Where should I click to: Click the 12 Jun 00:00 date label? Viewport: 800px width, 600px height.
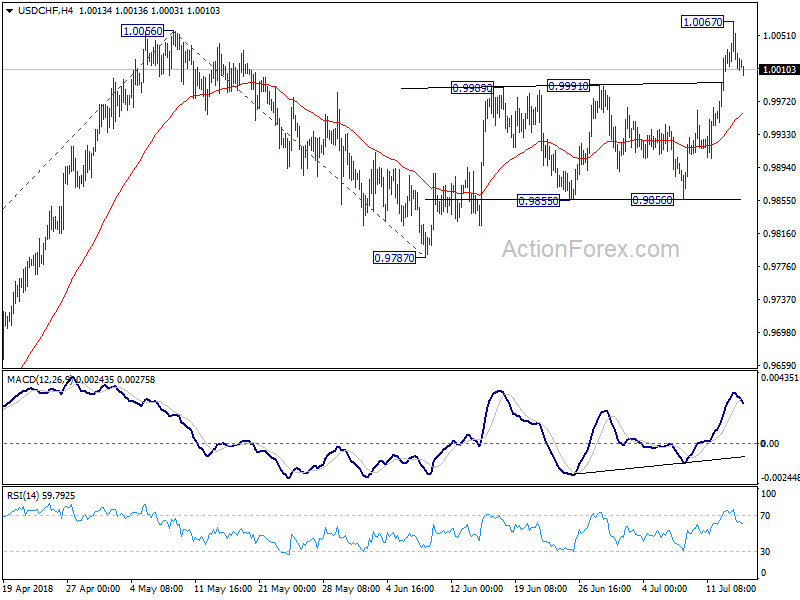477,589
